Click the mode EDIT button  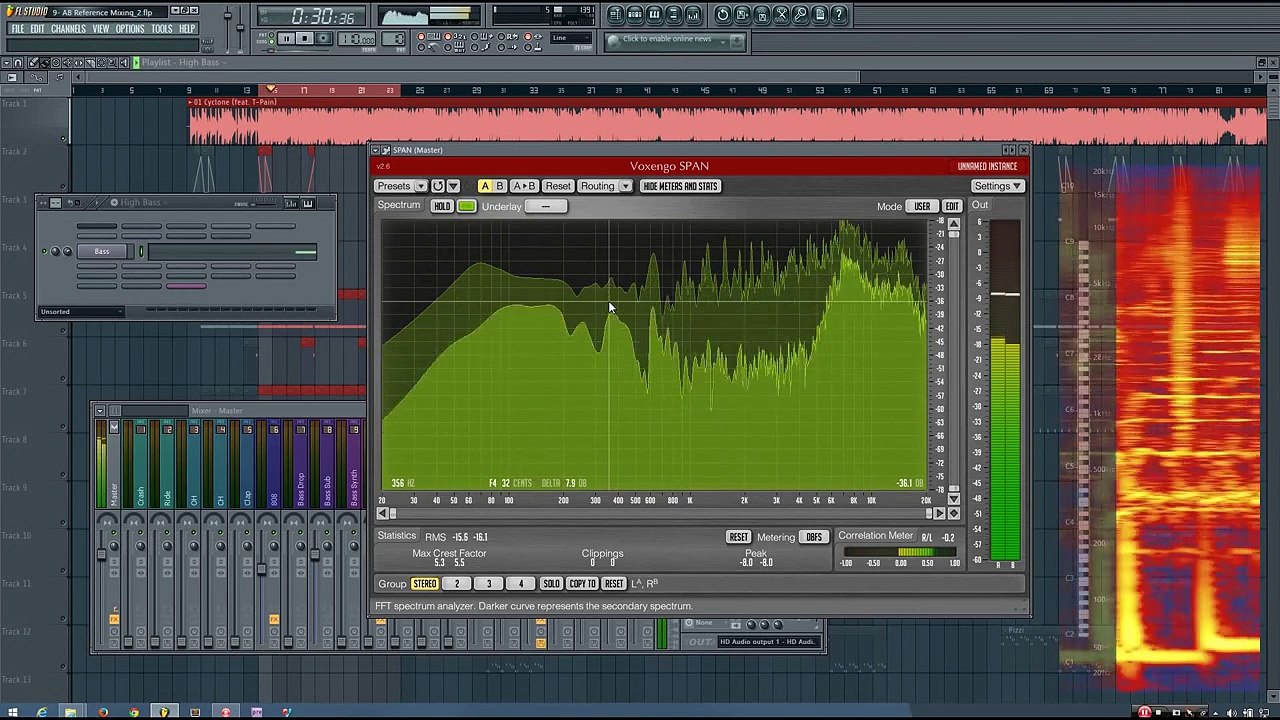point(952,206)
